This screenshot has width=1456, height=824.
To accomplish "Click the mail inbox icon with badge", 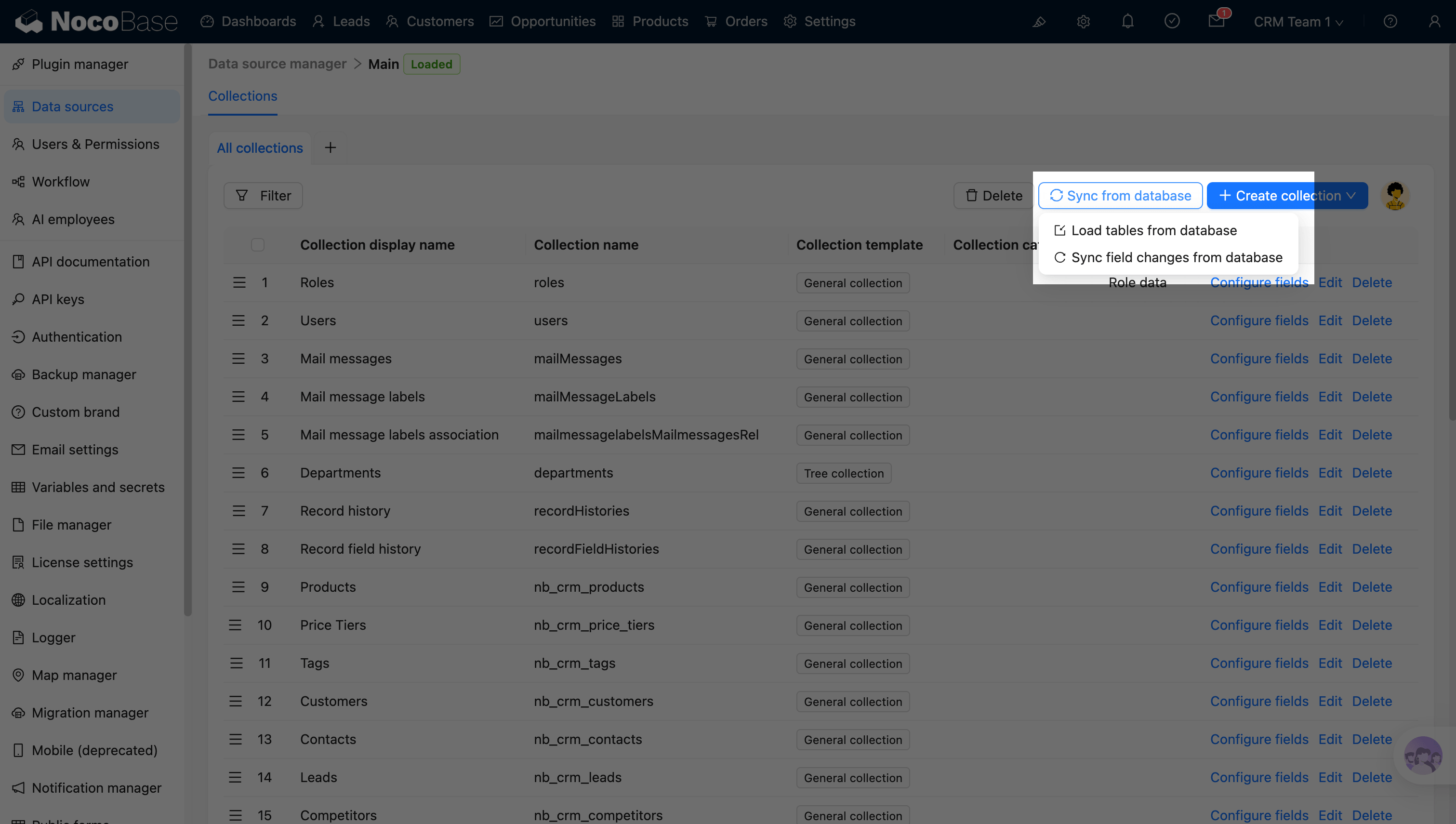I will [x=1216, y=22].
